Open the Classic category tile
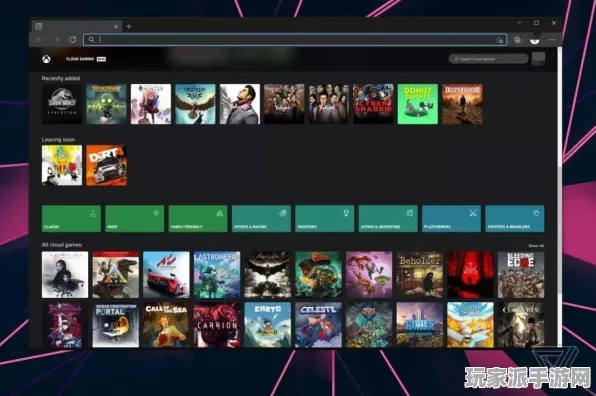This screenshot has width=596, height=396. (71, 219)
